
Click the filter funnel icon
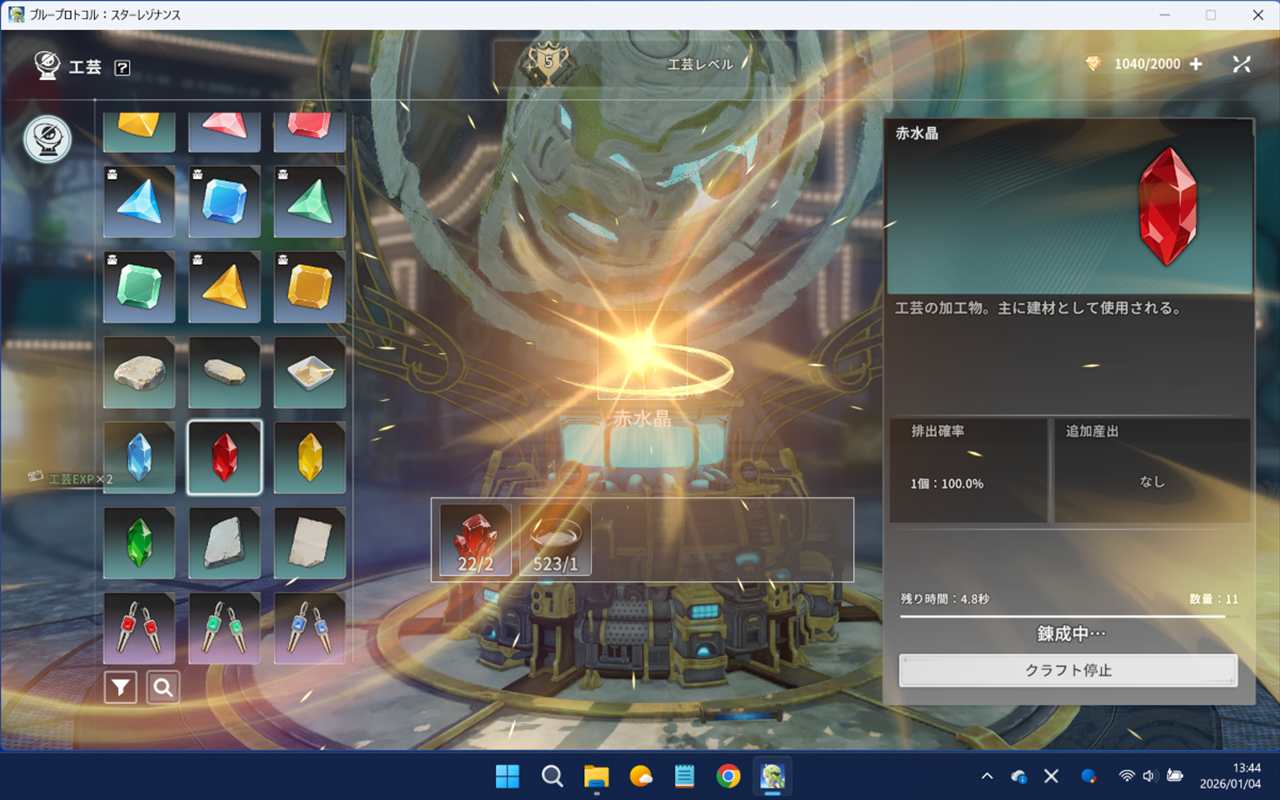tap(120, 687)
